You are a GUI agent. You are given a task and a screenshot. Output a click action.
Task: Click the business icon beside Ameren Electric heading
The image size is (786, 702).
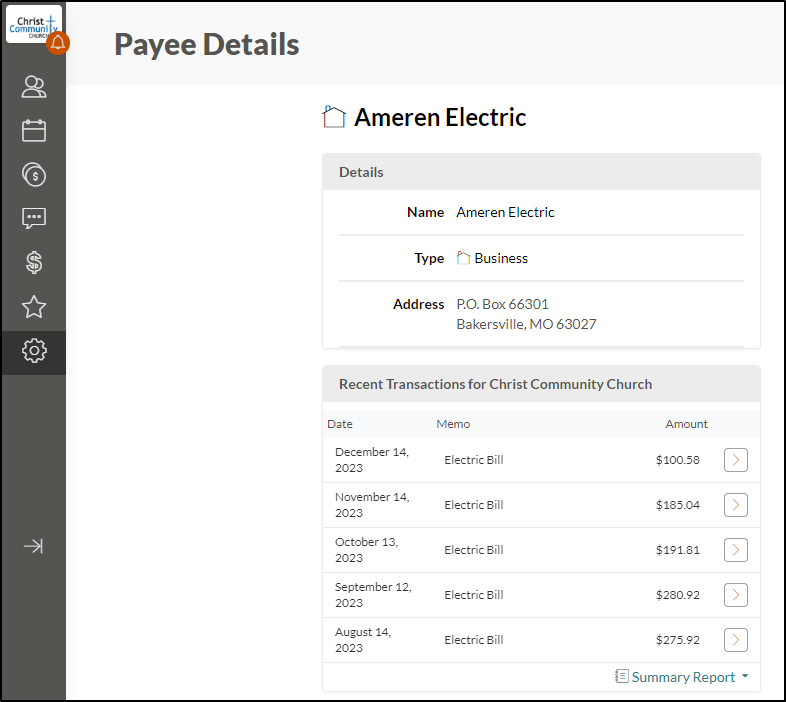[334, 117]
